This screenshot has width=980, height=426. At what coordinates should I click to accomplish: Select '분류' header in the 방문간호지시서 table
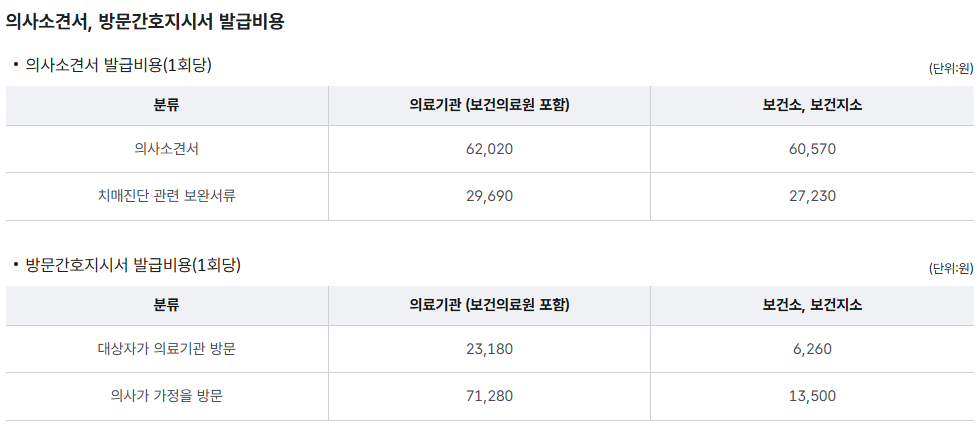click(x=167, y=305)
